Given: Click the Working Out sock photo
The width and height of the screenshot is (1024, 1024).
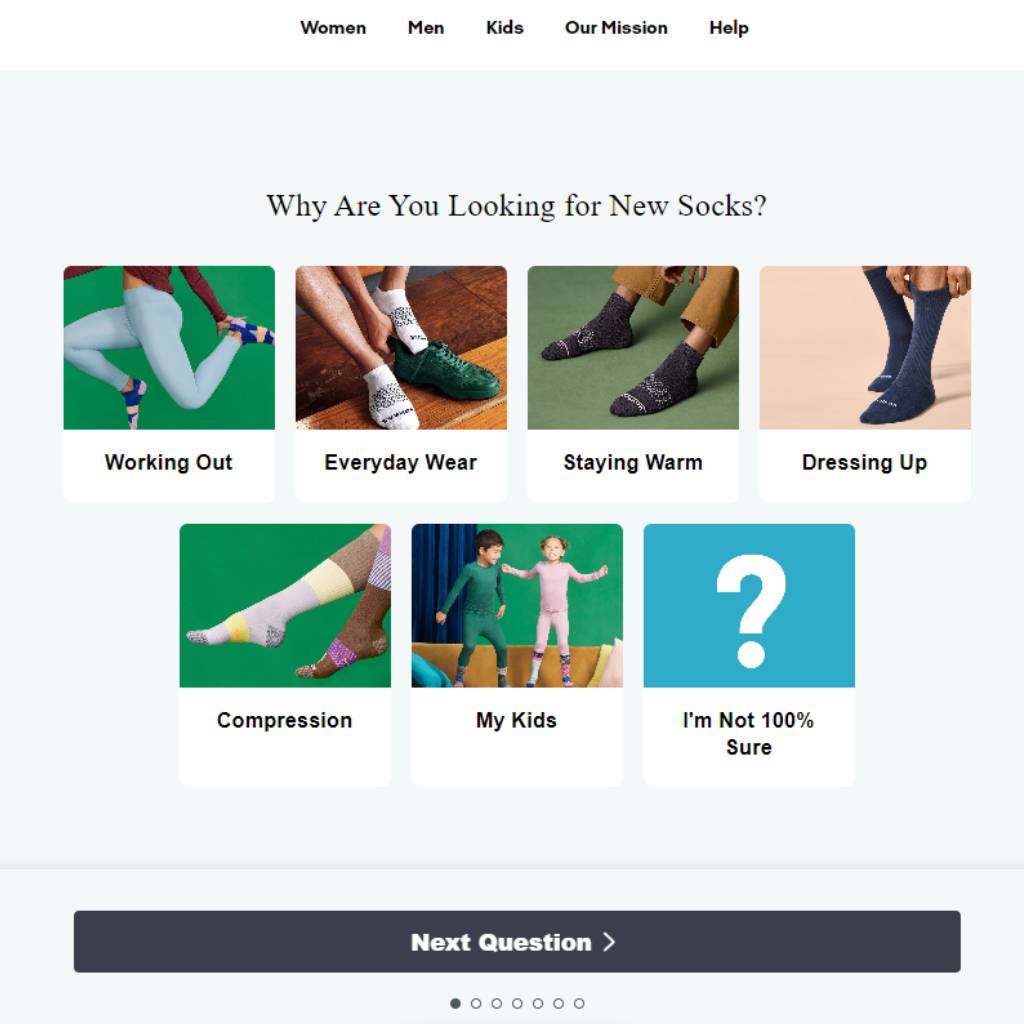Looking at the screenshot, I should (x=169, y=347).
